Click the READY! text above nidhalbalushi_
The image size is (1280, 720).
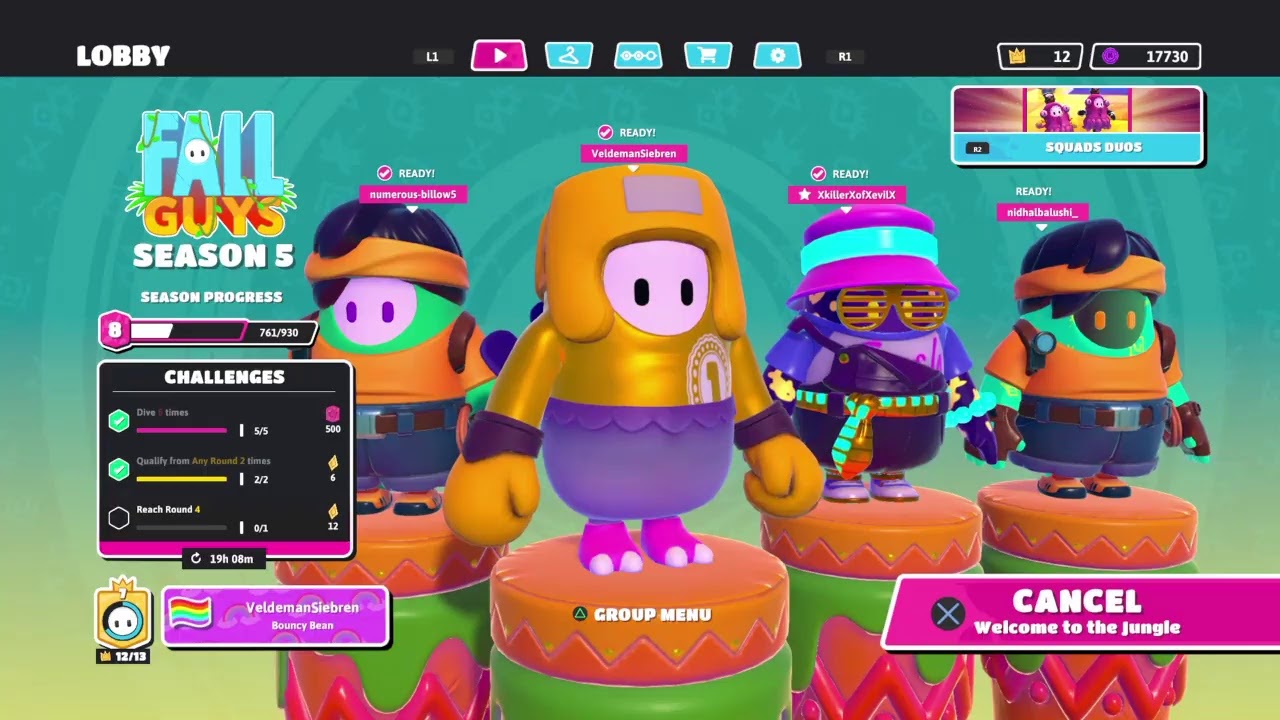click(1033, 191)
